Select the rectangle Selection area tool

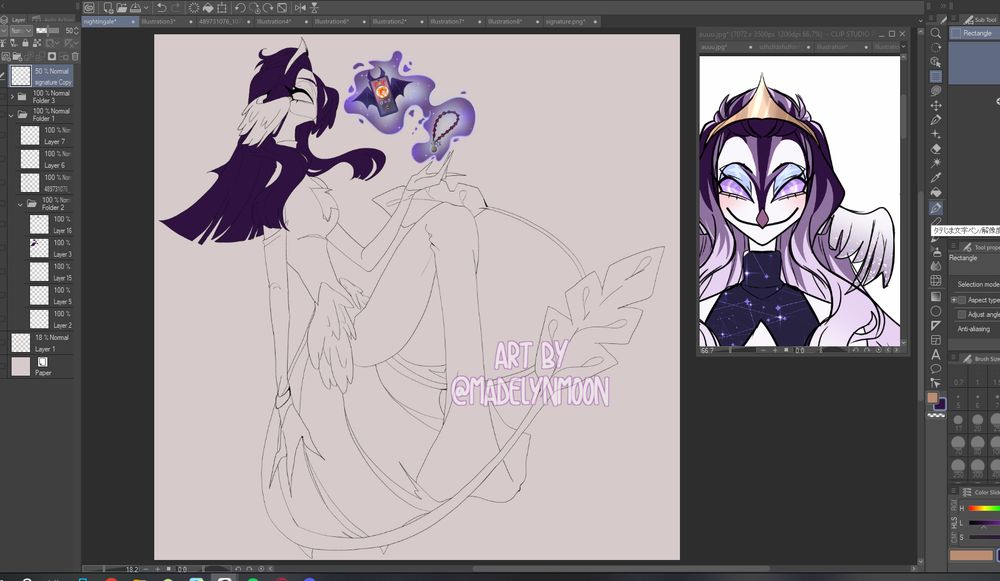click(x=936, y=77)
